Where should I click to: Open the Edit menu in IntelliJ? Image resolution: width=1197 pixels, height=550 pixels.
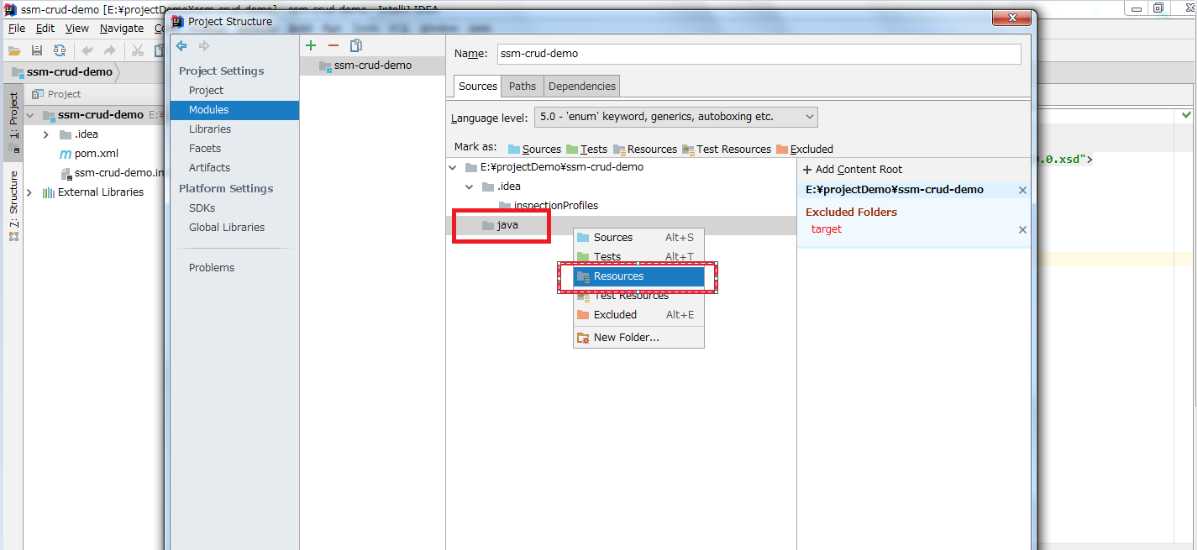[45, 28]
